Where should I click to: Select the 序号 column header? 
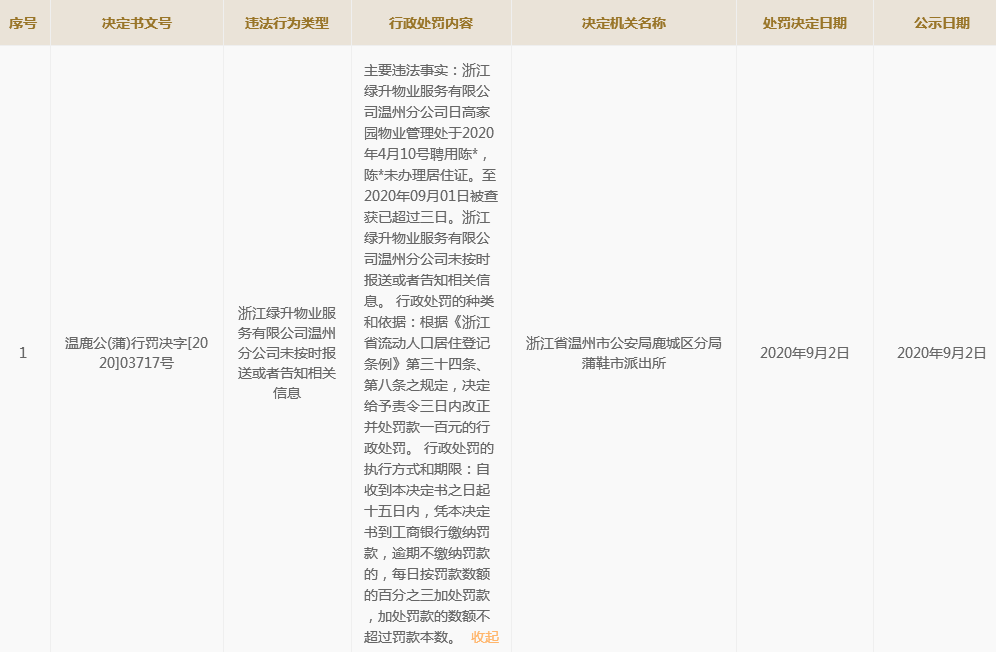pyautogui.click(x=23, y=24)
